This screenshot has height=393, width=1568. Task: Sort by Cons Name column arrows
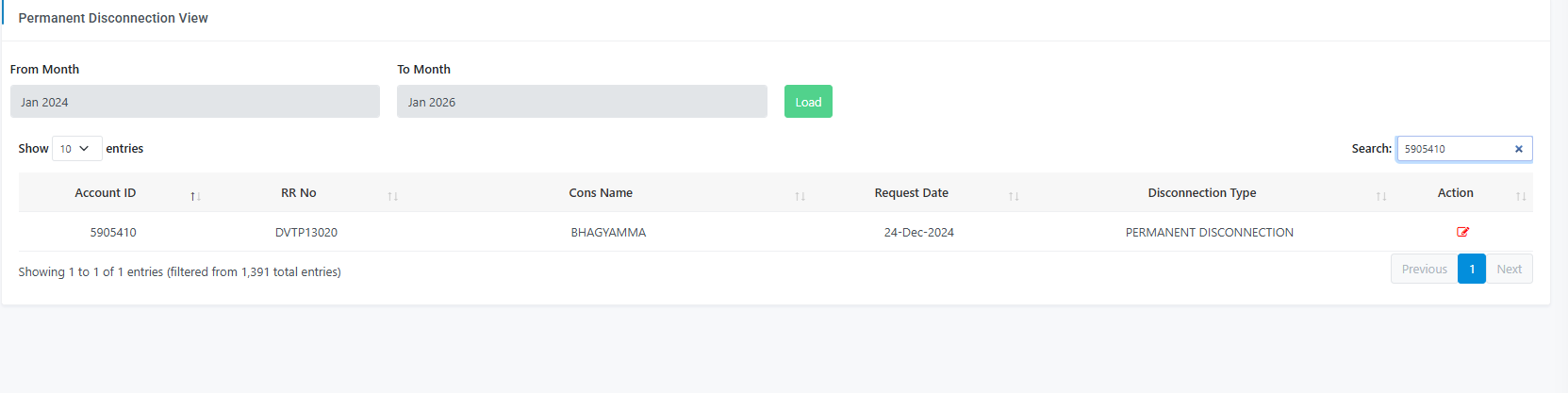tap(800, 196)
